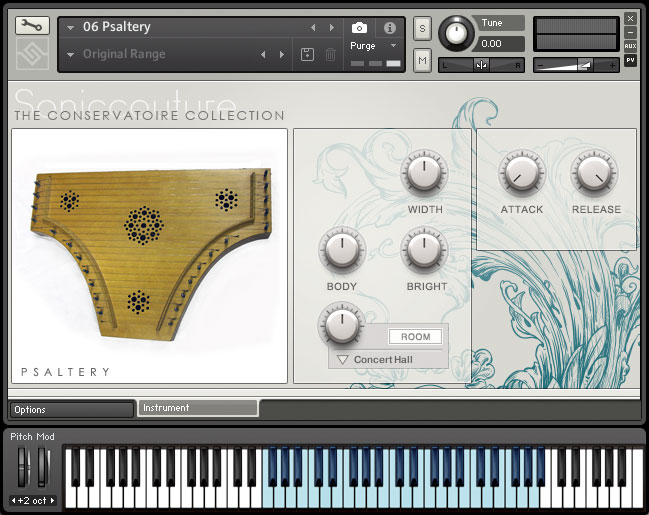Go to the next instrument arrow beside 06 Psaltery
Image resolution: width=649 pixels, height=515 pixels.
pyautogui.click(x=332, y=27)
